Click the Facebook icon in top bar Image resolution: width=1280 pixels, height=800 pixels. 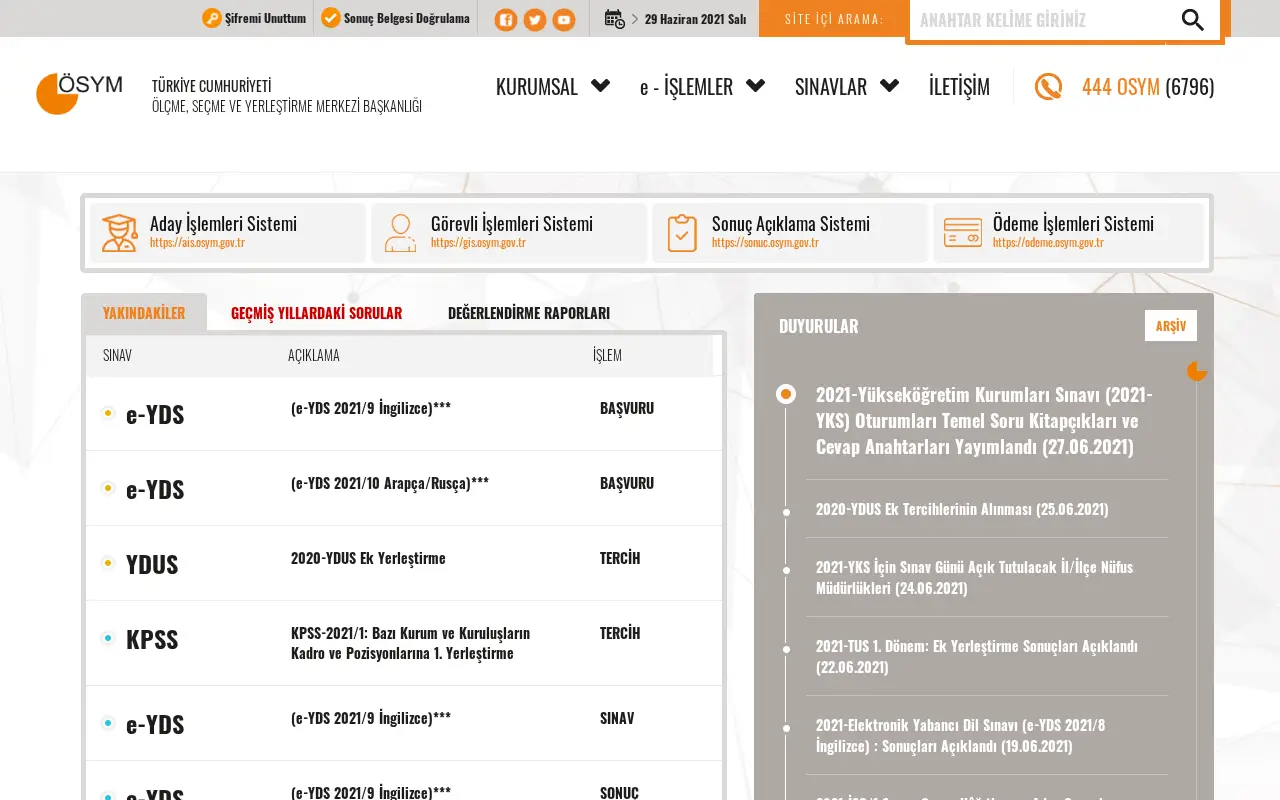(506, 20)
